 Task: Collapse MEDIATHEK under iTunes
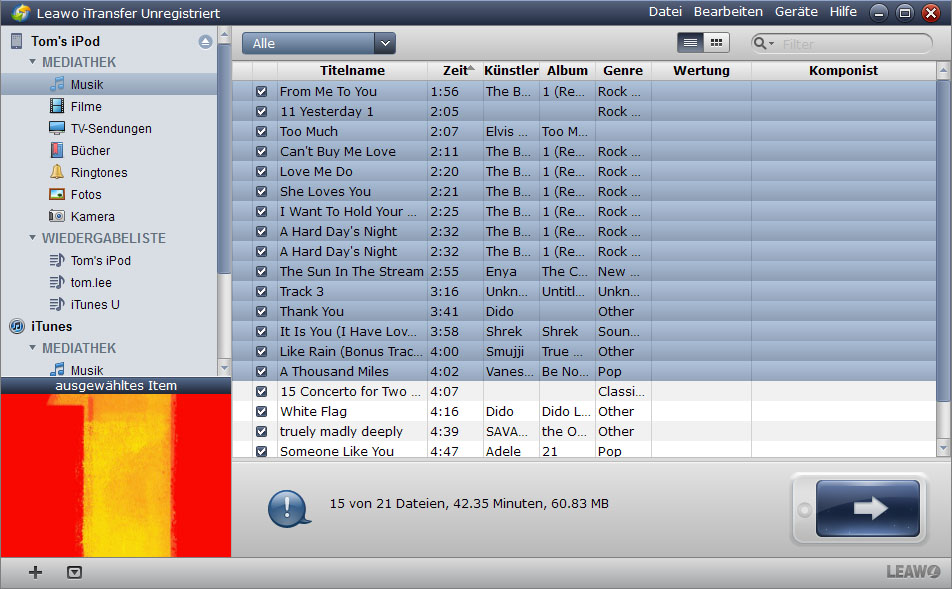point(32,348)
